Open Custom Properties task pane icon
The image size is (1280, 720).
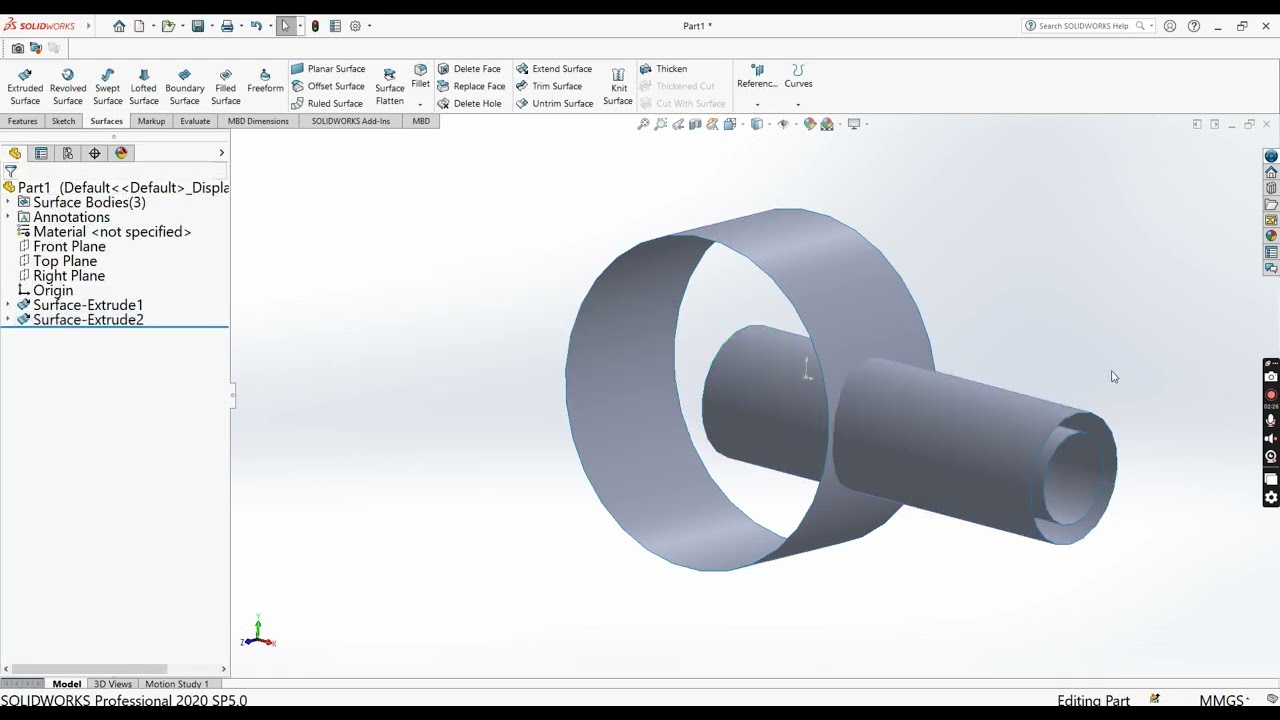click(x=1271, y=252)
